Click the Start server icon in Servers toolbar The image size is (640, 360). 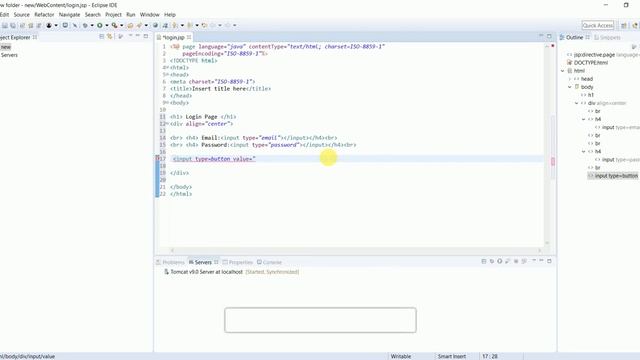[500, 261]
